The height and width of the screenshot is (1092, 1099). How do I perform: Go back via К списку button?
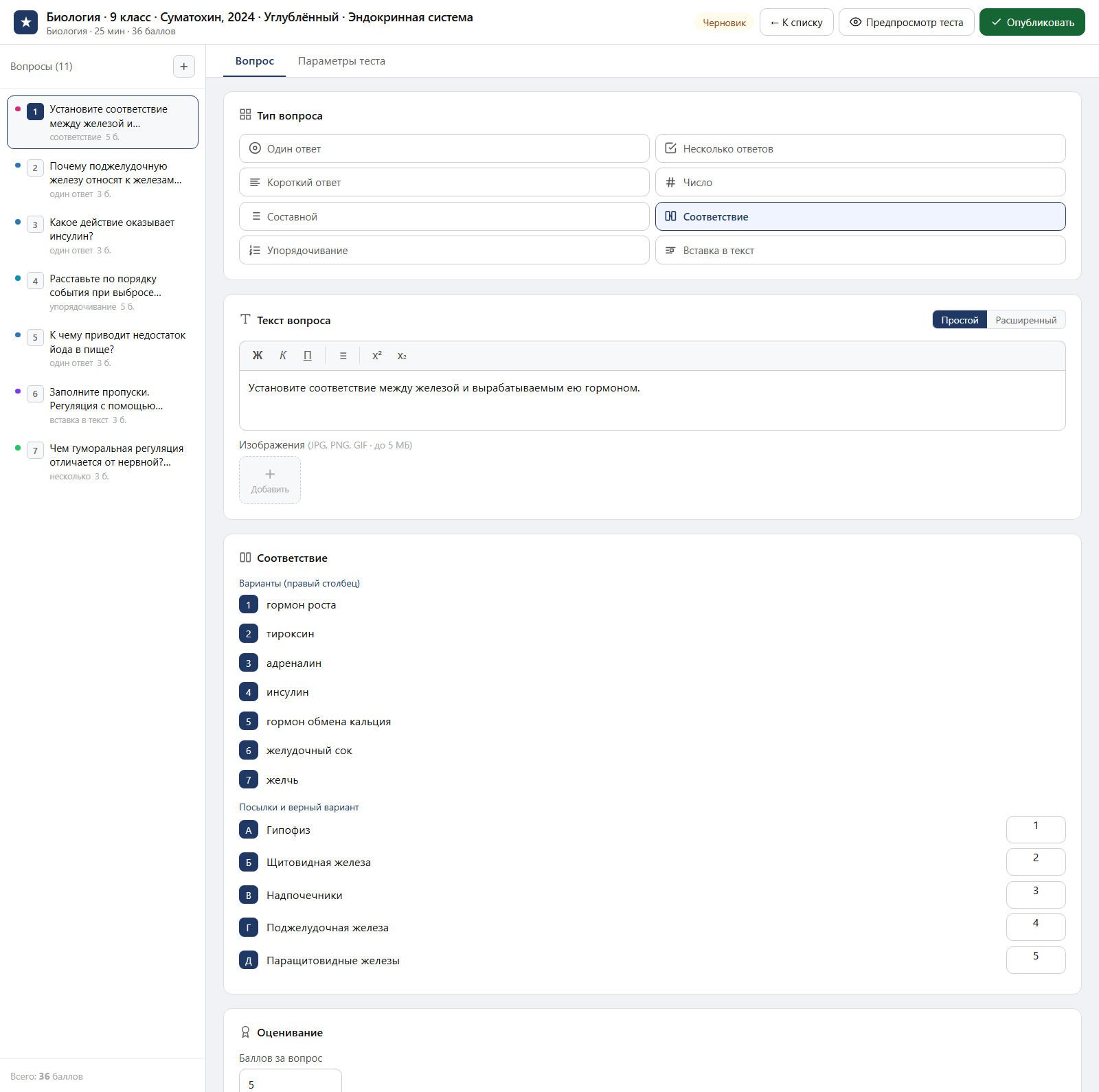point(796,22)
